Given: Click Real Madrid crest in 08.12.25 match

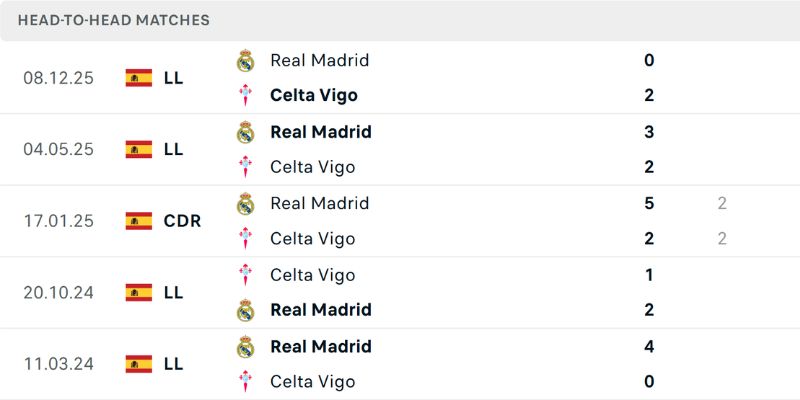Looking at the screenshot, I should click(245, 61).
